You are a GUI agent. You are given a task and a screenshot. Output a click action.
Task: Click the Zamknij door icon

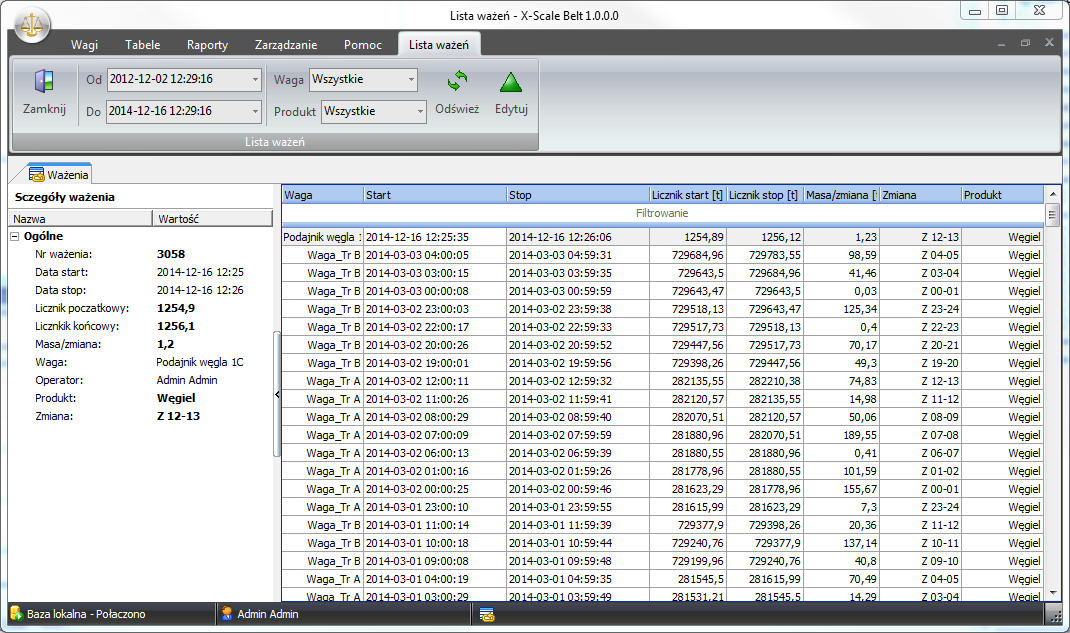[x=44, y=82]
